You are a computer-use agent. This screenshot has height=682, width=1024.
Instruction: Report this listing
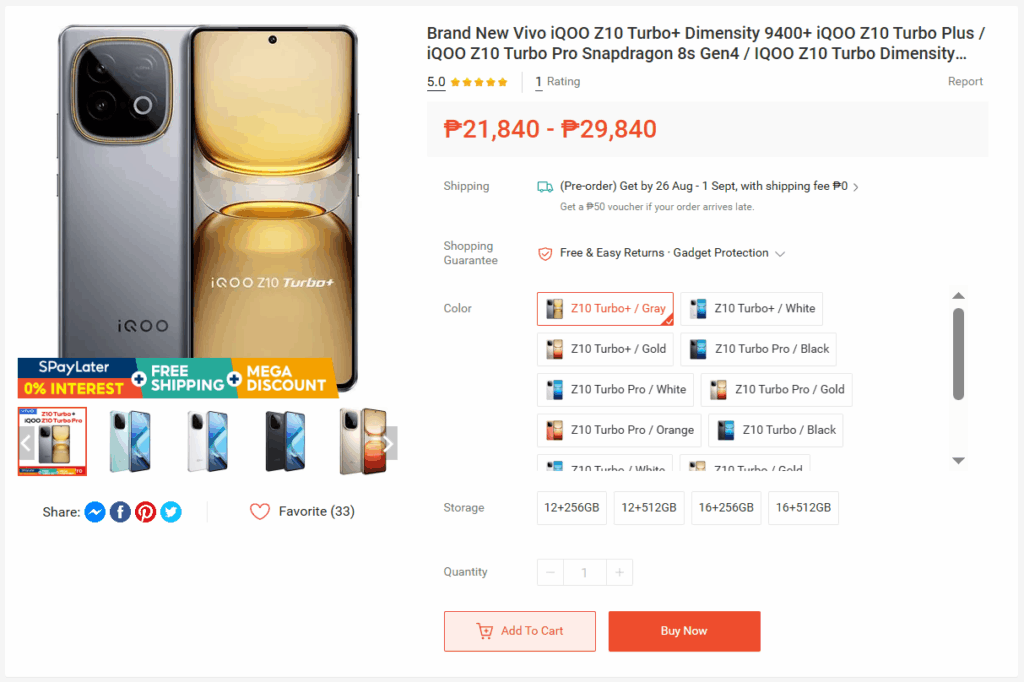[965, 81]
